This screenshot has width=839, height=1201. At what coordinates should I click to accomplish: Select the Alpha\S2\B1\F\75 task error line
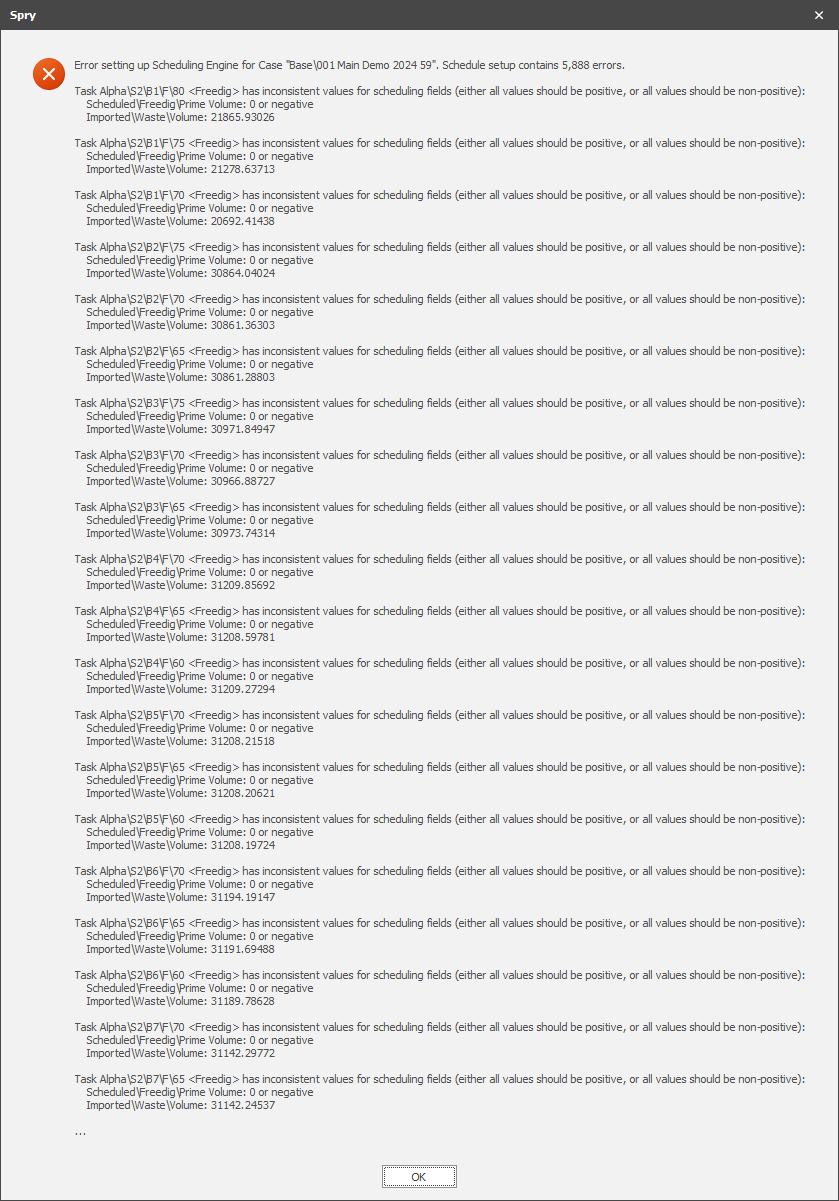(439, 143)
